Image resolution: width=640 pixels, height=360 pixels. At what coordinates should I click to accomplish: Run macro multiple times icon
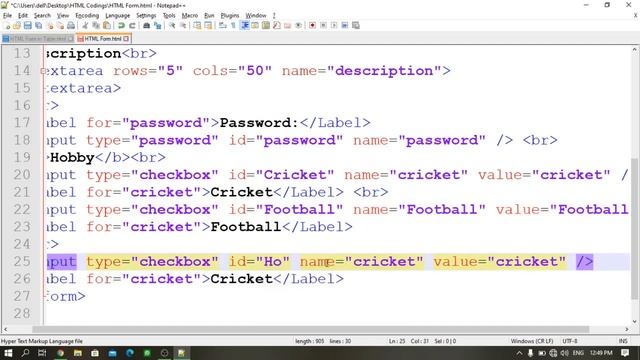[x=345, y=25]
